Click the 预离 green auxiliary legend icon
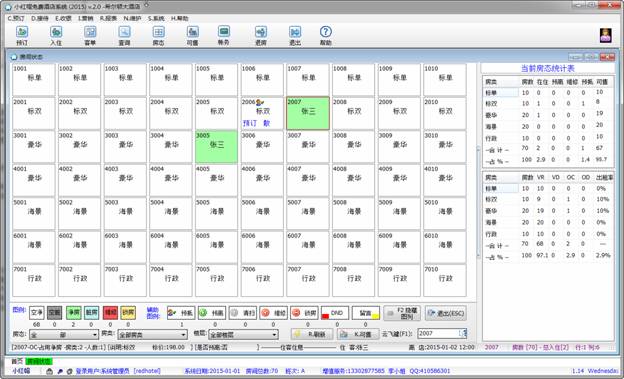This screenshot has width=624, height=379. click(x=212, y=313)
